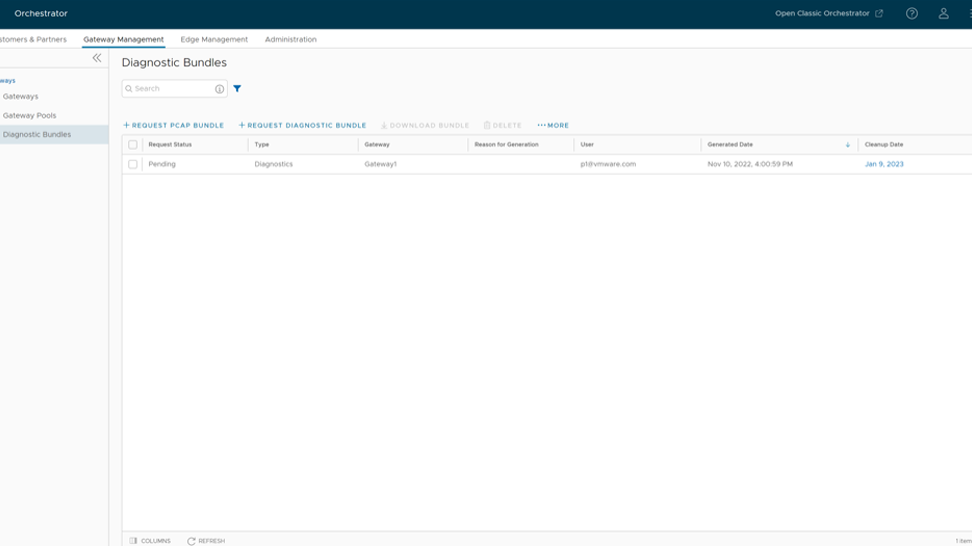972x546 pixels.
Task: Refresh the diagnostic bundles table
Action: [x=206, y=541]
